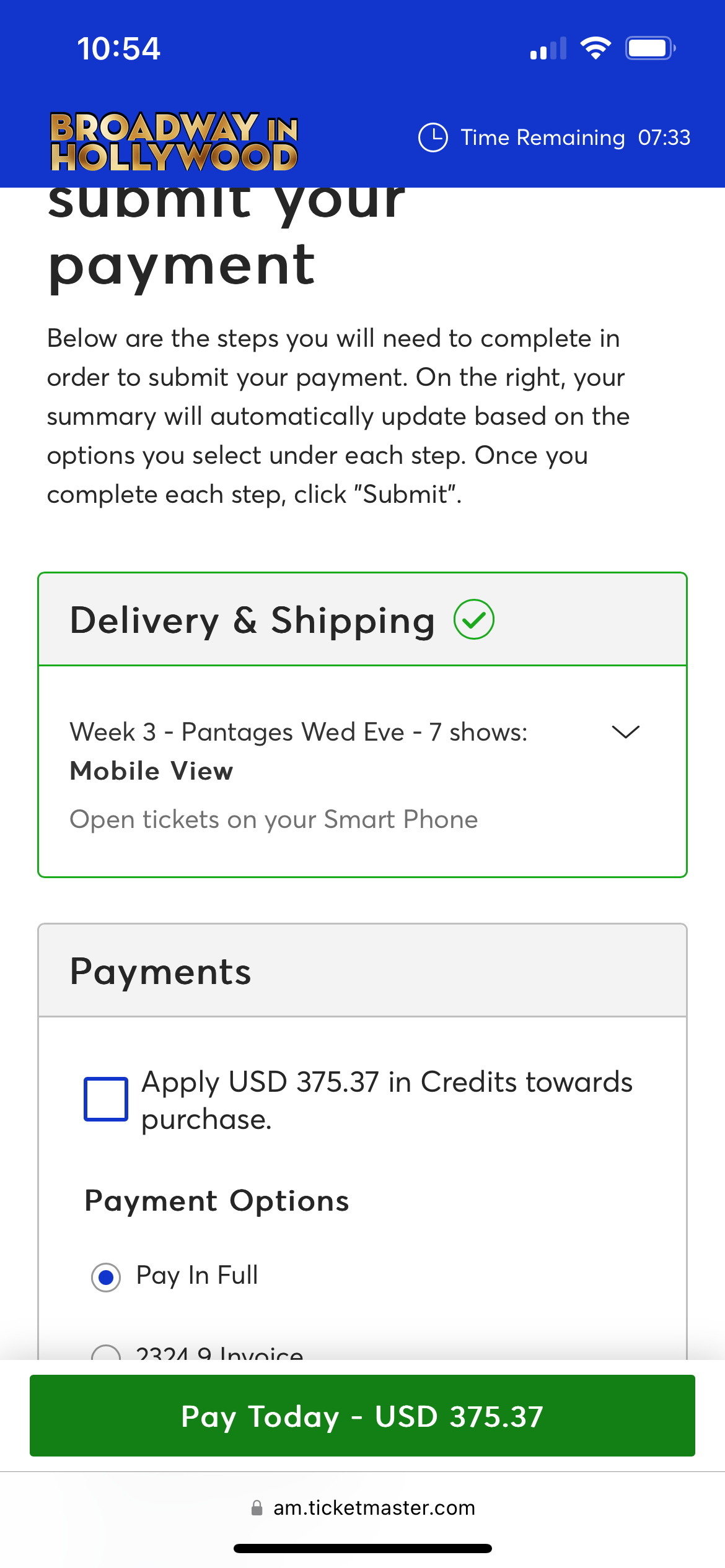Tap the Wi-Fi status icon
The height and width of the screenshot is (1568, 725).
click(x=595, y=48)
